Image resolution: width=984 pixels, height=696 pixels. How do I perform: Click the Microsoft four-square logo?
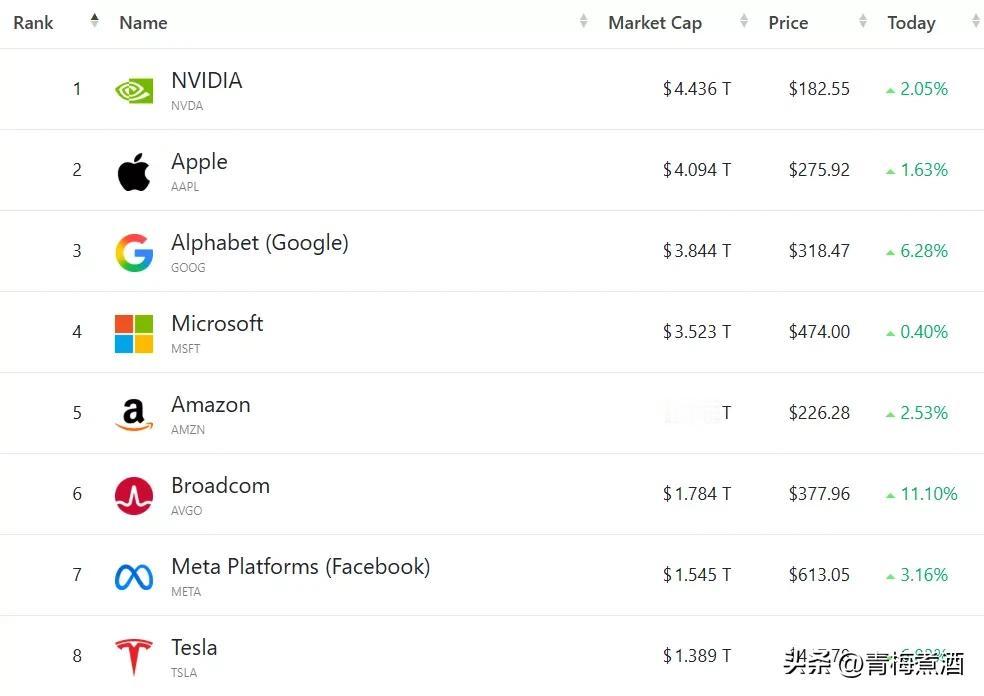coord(134,334)
